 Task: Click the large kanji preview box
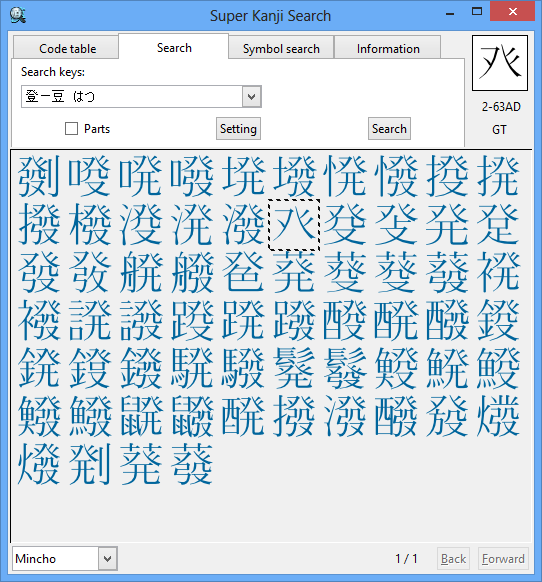coord(500,63)
